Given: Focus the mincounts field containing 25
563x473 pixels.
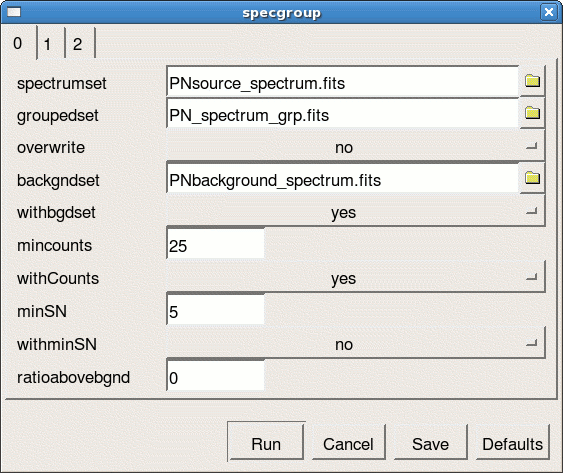Looking at the screenshot, I should (215, 244).
